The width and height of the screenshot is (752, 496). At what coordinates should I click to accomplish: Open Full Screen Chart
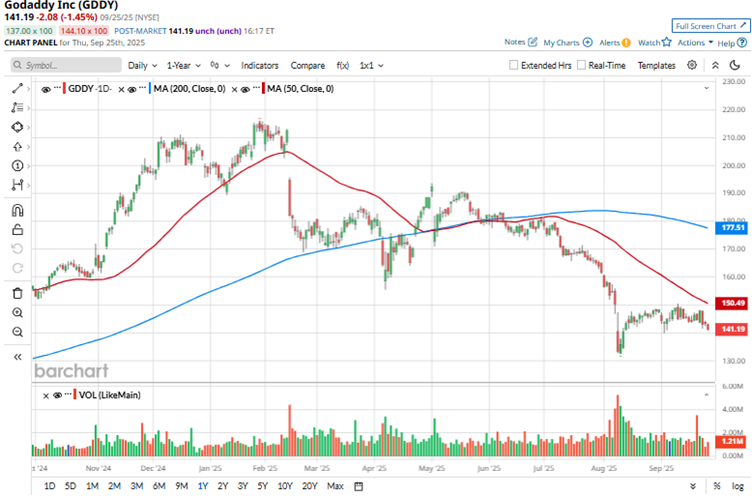click(x=711, y=26)
